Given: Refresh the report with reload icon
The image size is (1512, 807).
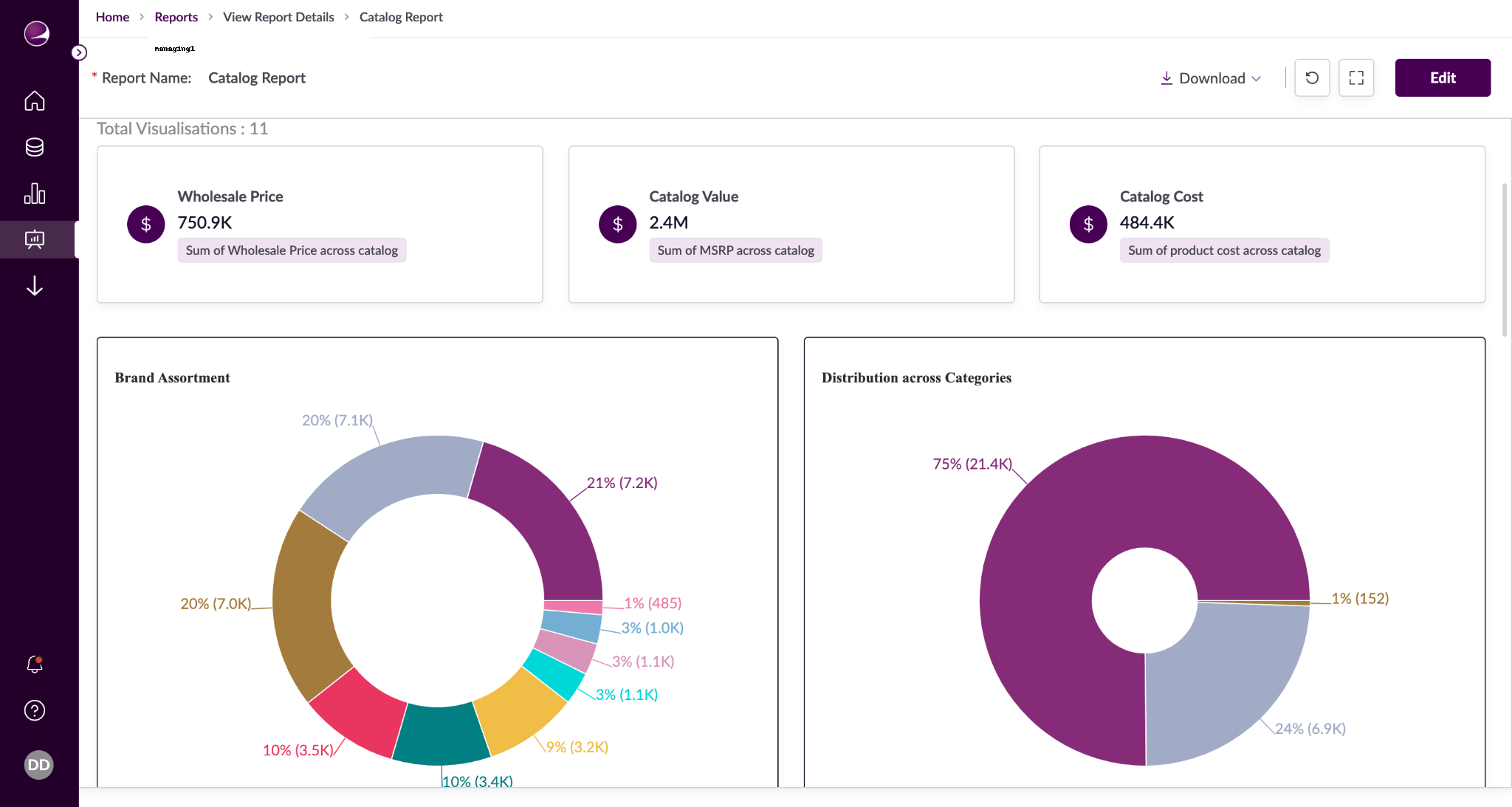Looking at the screenshot, I should tap(1312, 78).
